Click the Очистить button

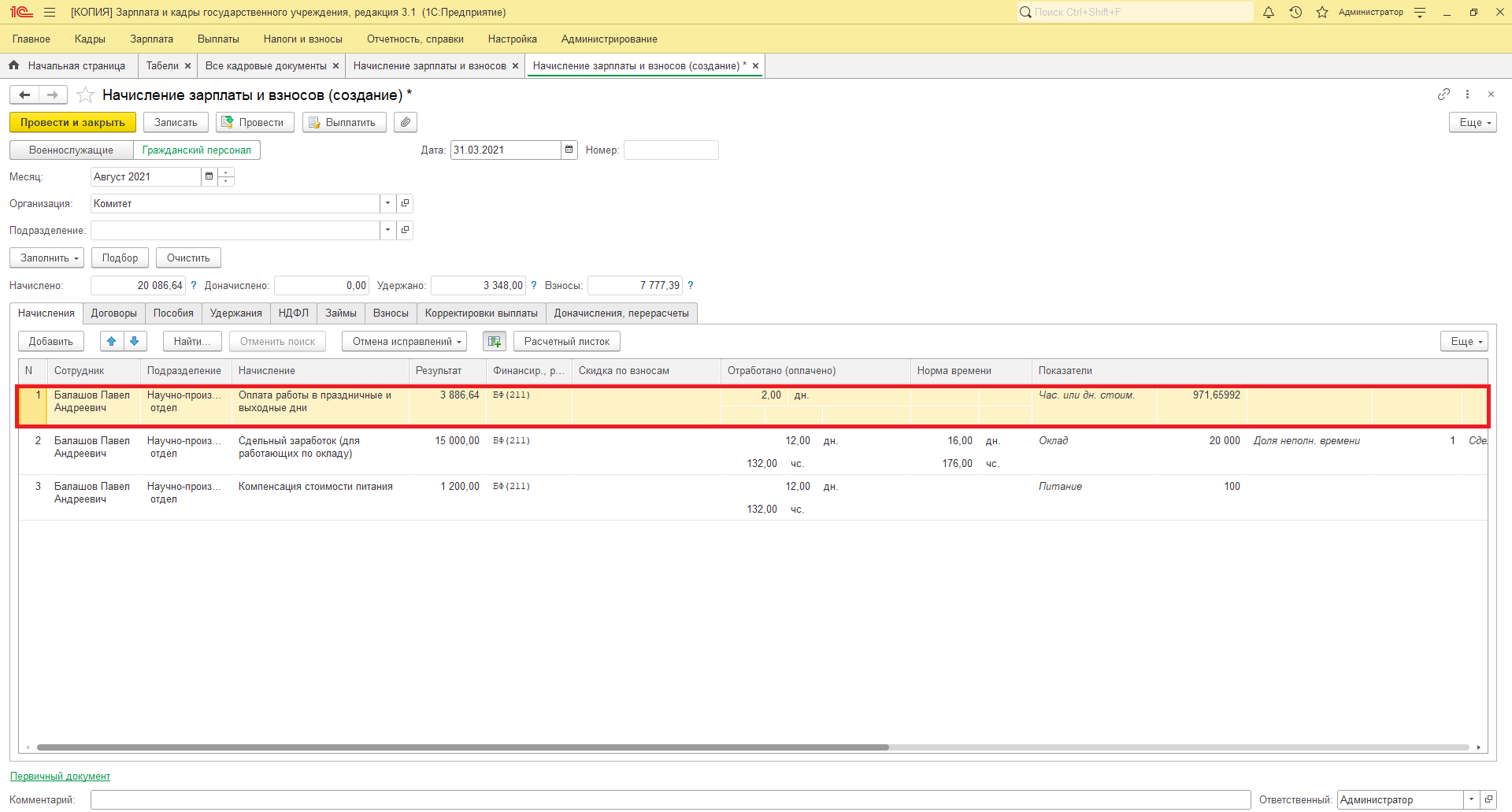pyautogui.click(x=188, y=258)
